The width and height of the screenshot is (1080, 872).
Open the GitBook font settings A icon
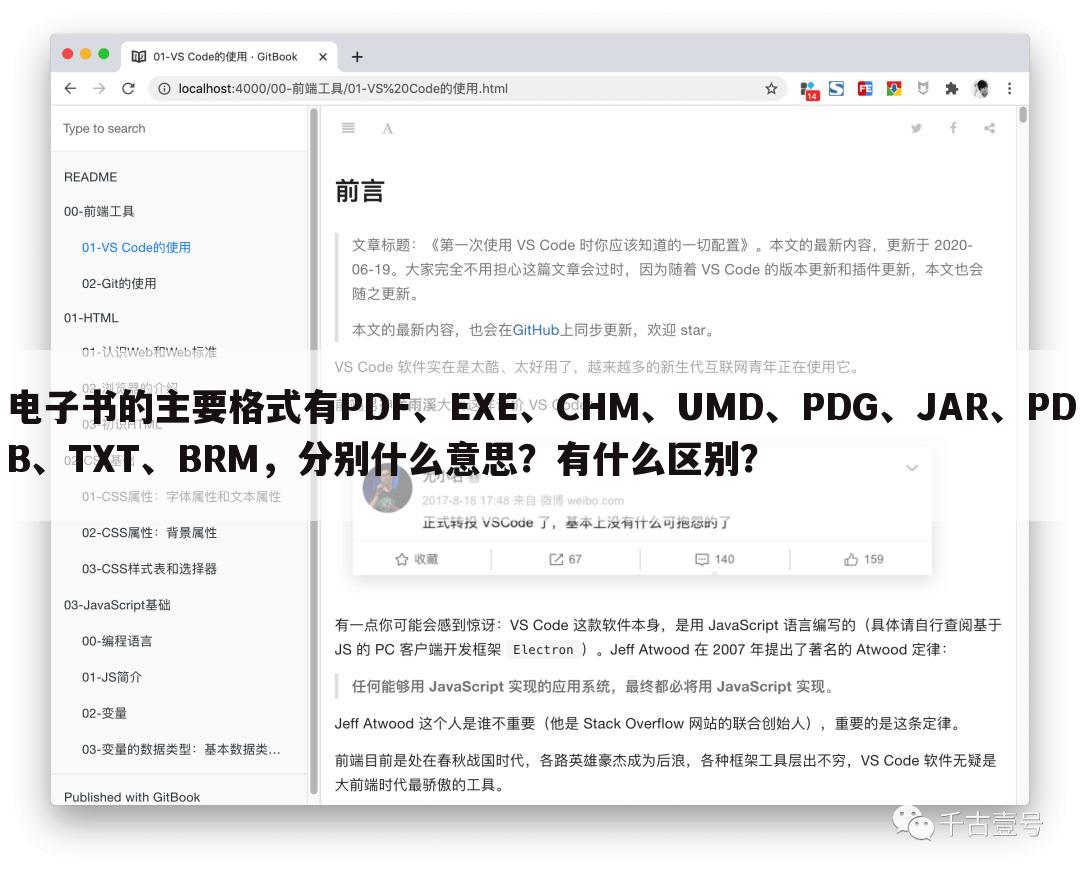click(x=388, y=128)
